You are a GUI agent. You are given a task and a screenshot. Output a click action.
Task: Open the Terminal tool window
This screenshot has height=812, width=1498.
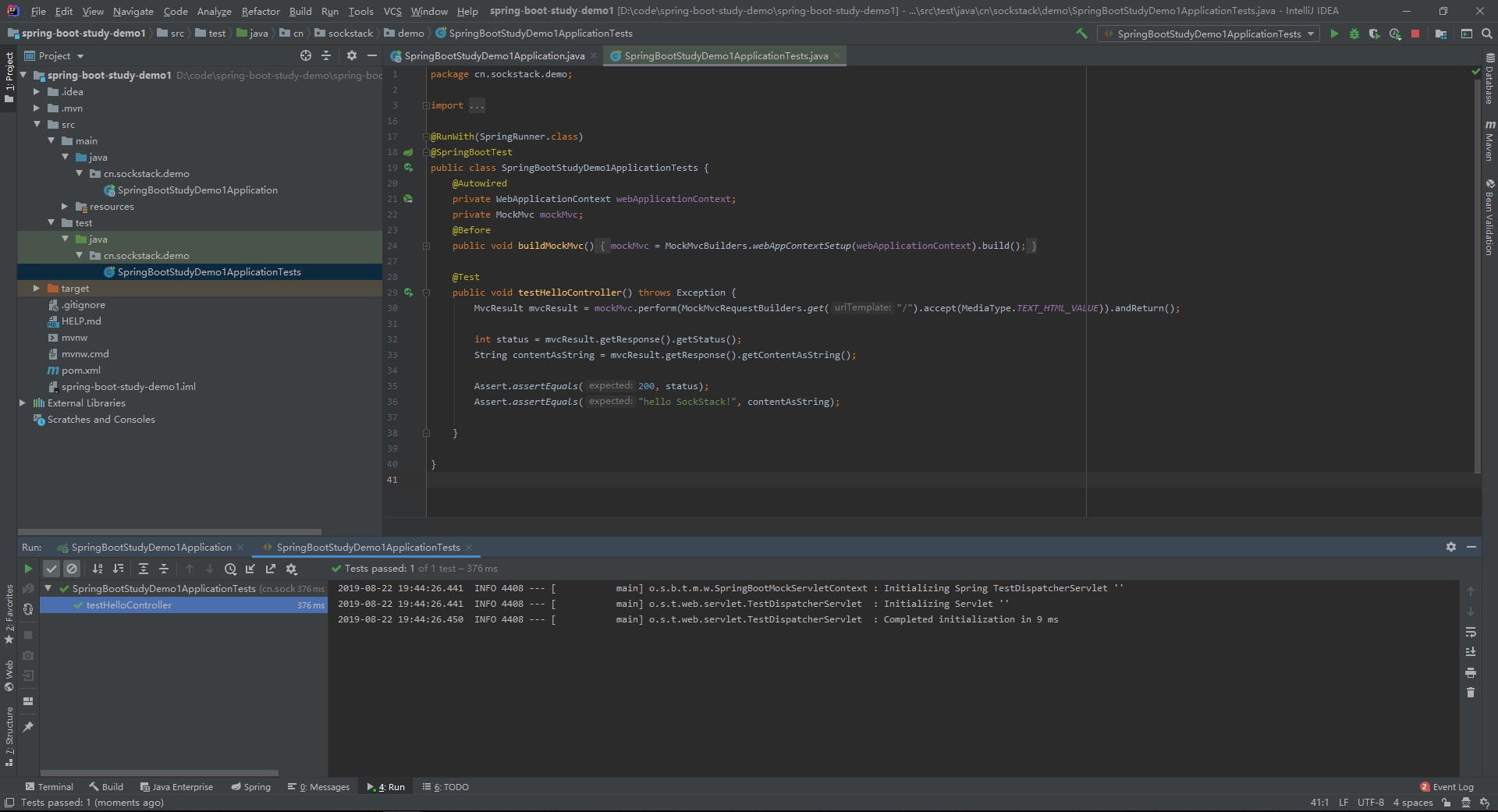49,787
